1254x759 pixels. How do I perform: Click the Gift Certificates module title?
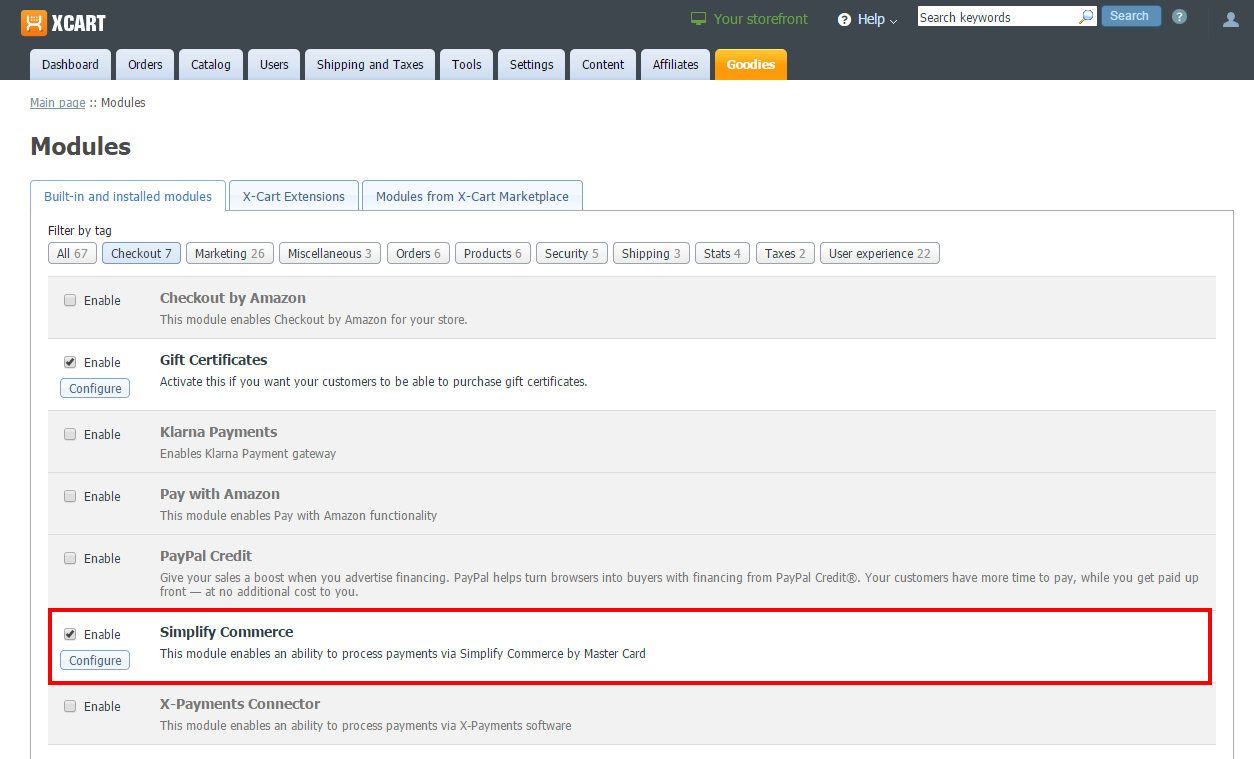pyautogui.click(x=214, y=360)
